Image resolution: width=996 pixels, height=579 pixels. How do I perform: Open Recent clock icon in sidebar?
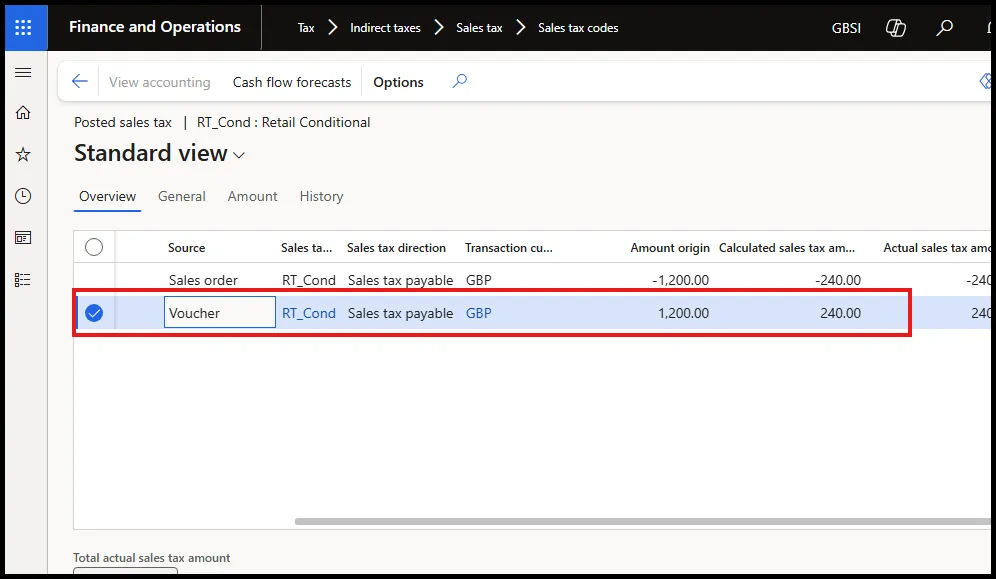[x=23, y=196]
